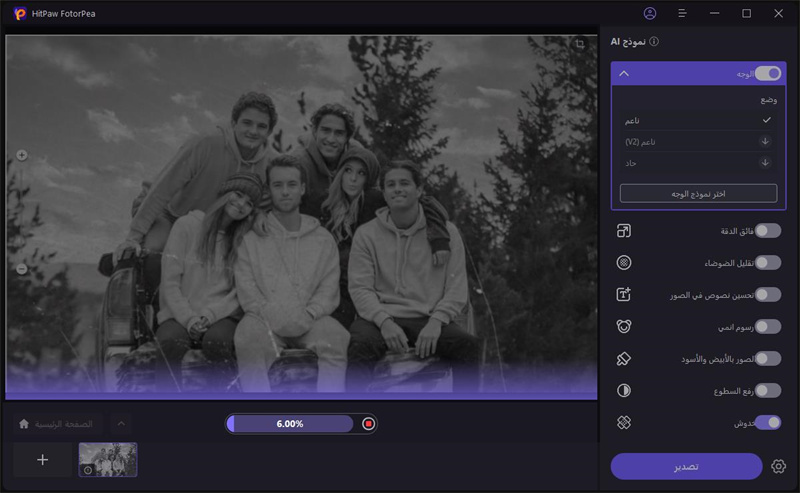The width and height of the screenshot is (800, 493).
Task: Open the user account profile icon
Action: click(649, 14)
